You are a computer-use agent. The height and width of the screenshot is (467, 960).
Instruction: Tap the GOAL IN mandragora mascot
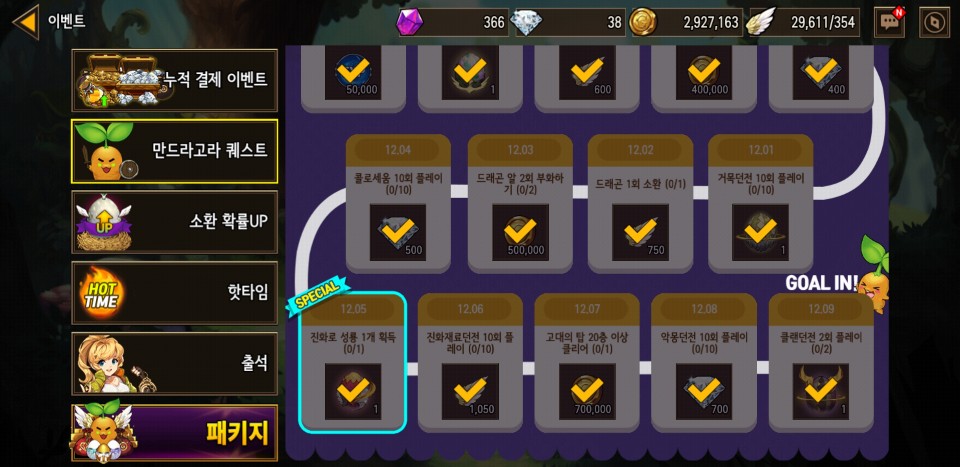873,274
